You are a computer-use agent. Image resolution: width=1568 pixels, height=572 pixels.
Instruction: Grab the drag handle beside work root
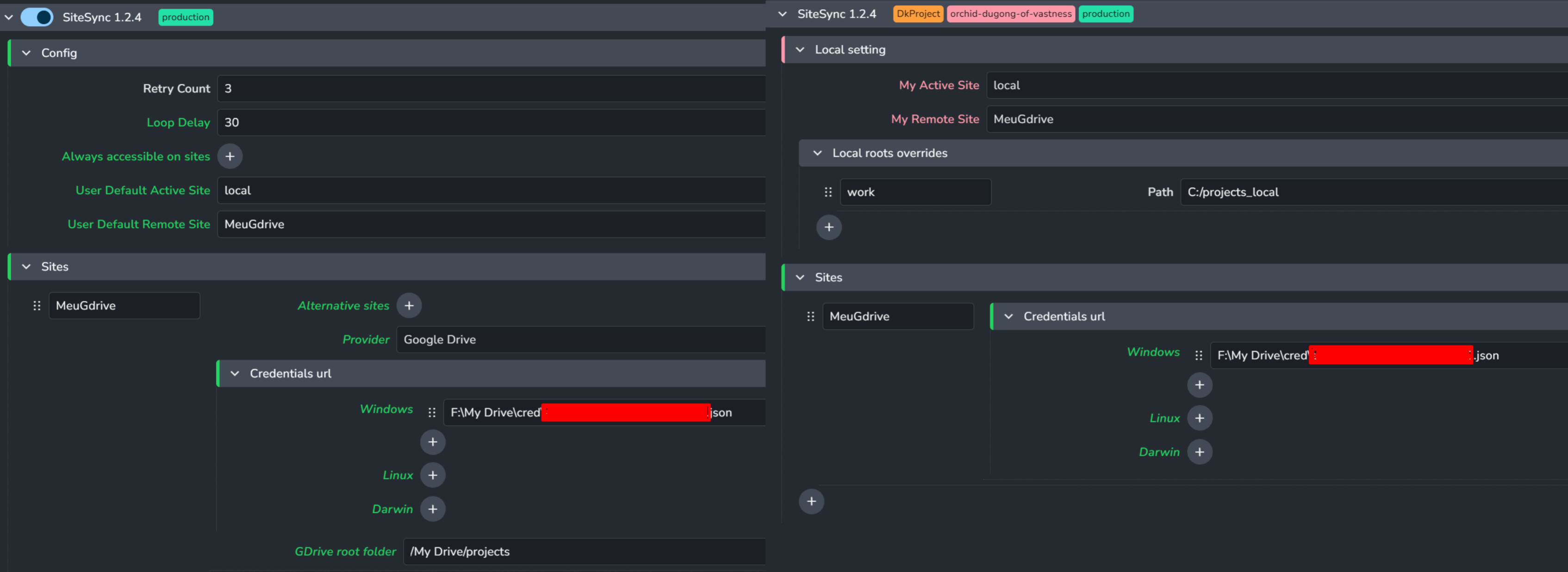[x=828, y=193]
